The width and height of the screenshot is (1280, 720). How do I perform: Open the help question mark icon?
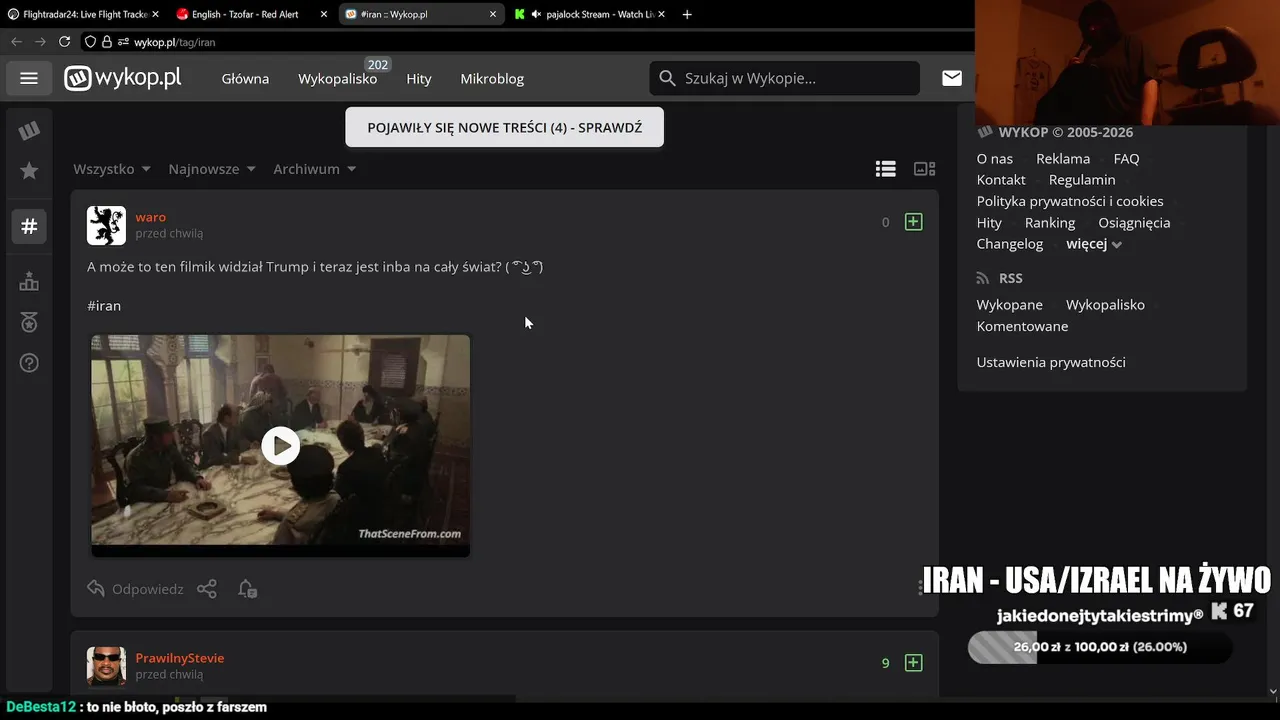coord(29,363)
